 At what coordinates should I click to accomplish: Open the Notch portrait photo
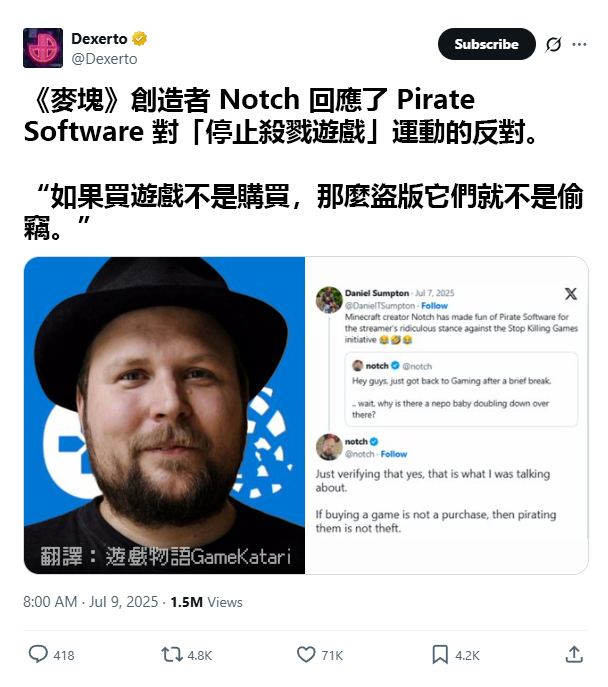164,415
